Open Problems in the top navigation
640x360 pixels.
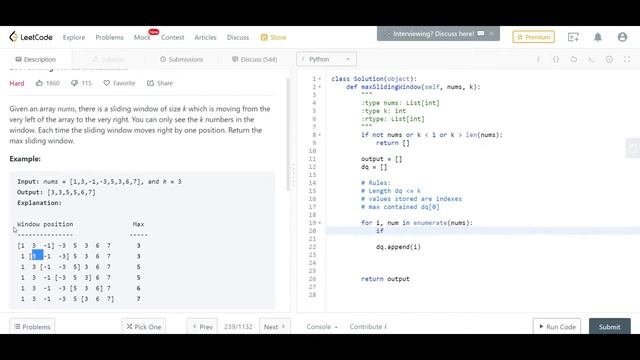point(109,37)
